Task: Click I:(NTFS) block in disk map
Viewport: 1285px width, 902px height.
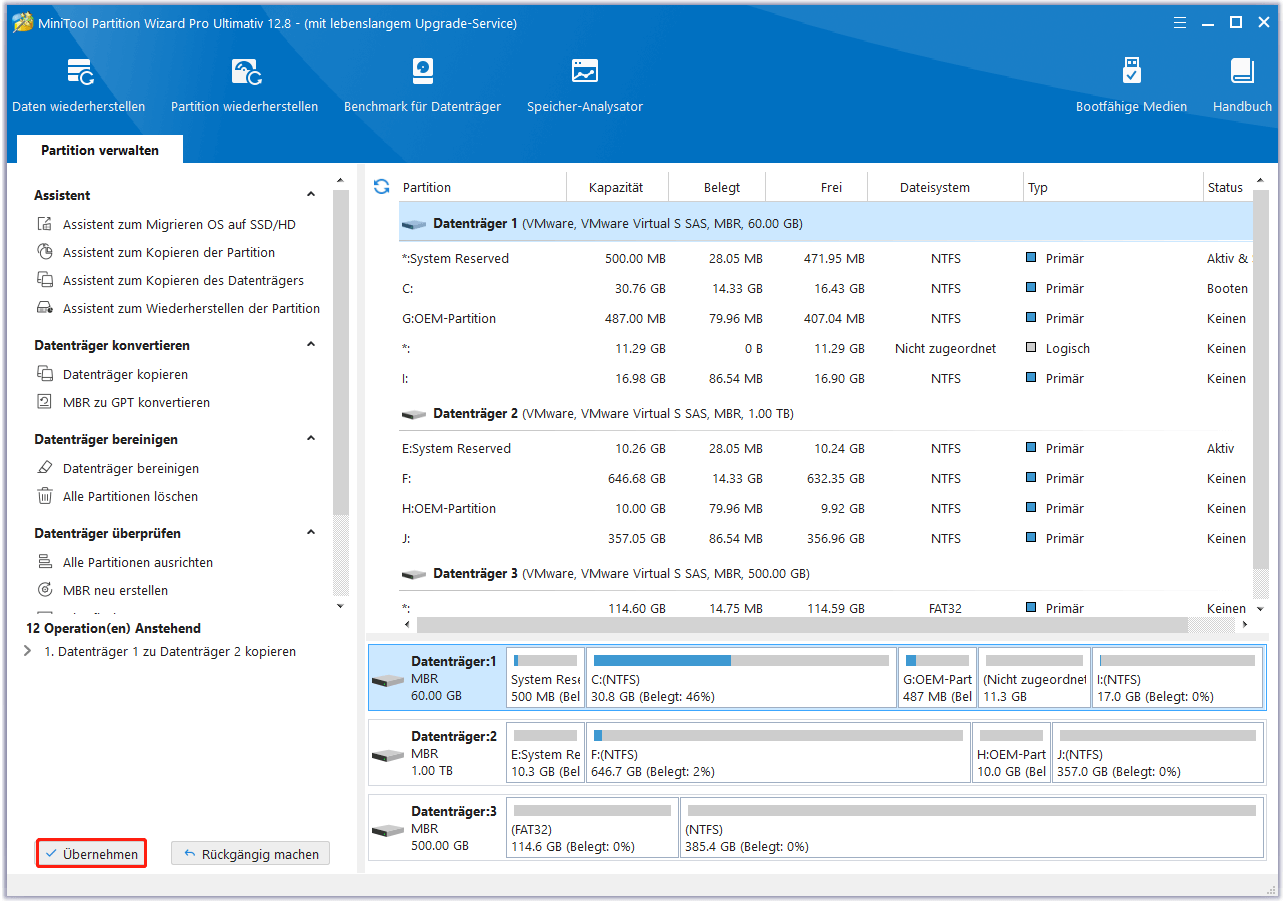Action: point(1177,677)
